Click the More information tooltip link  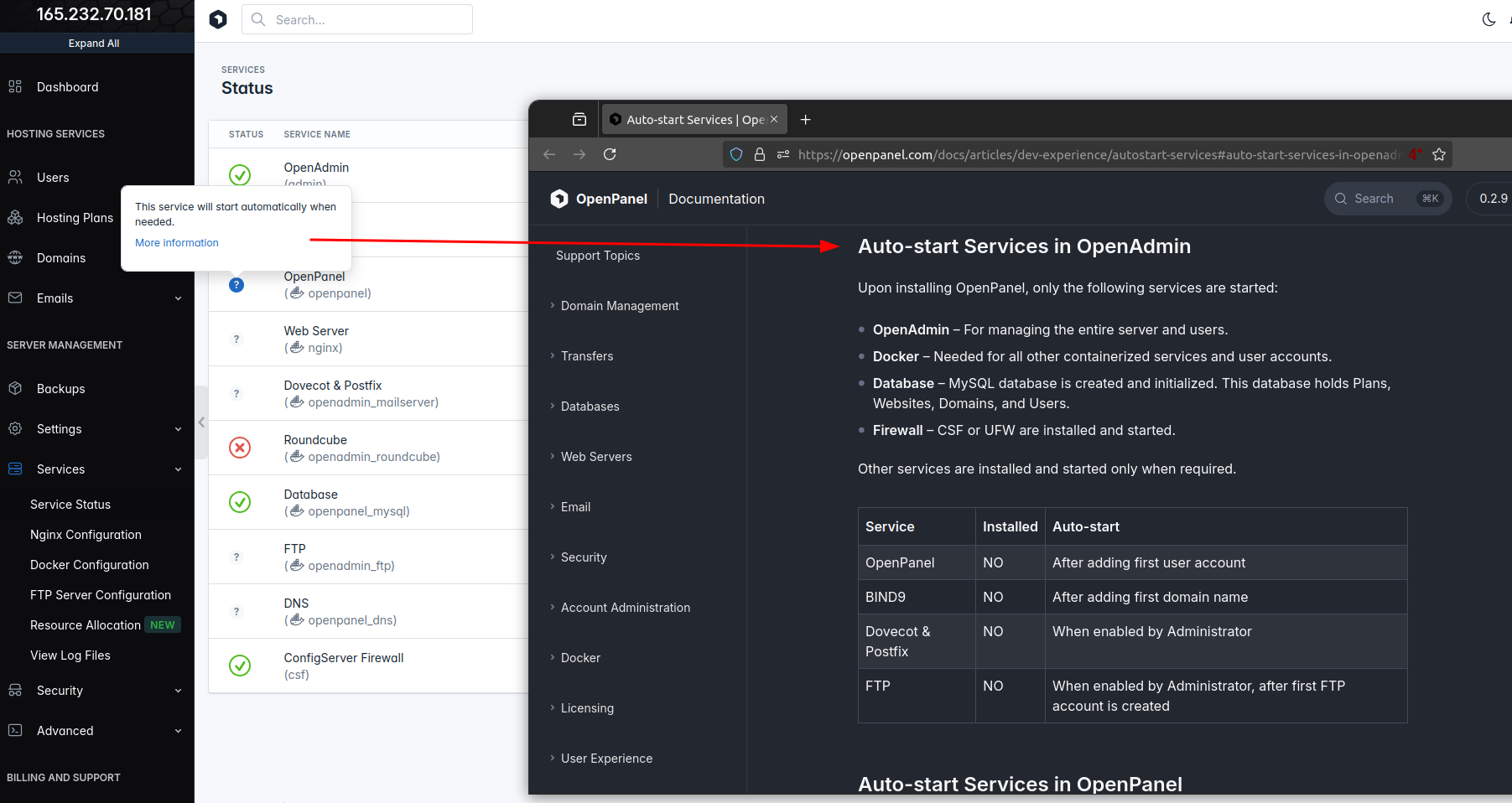pyautogui.click(x=177, y=243)
